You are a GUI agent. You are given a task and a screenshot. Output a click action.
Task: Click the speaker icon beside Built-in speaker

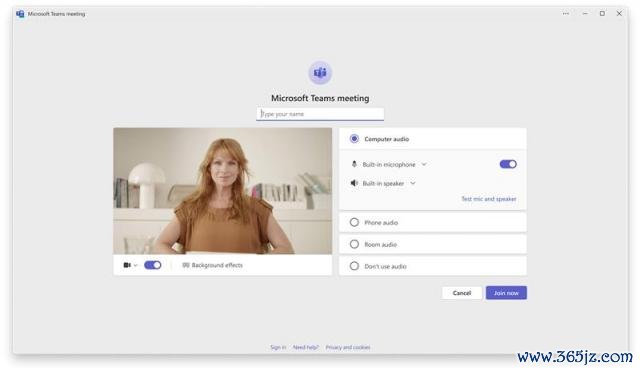354,183
